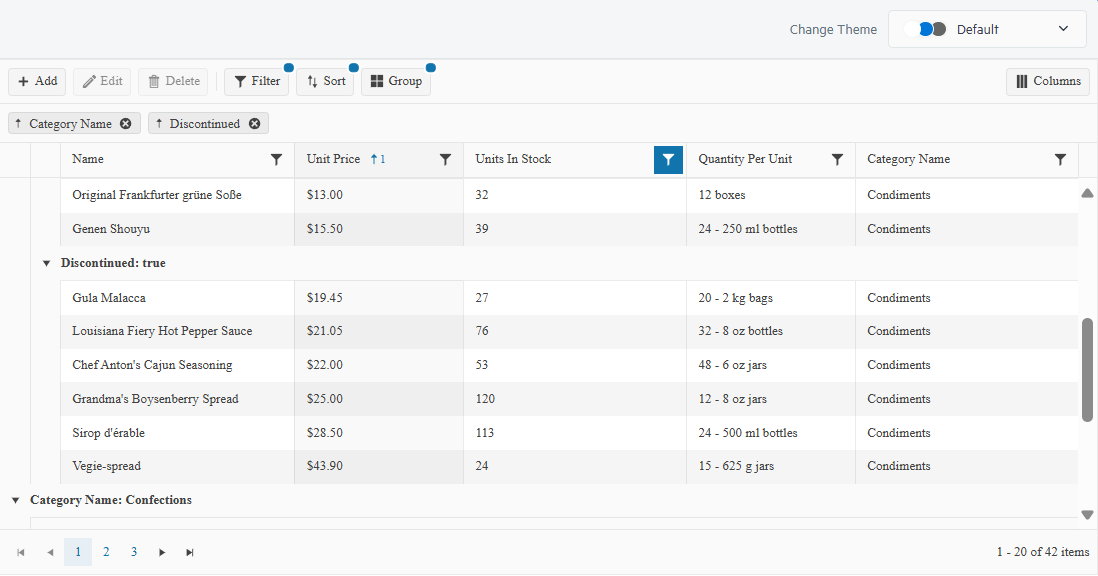Click the Group grid icon in the toolbar
This screenshot has height=576, width=1098.
pyautogui.click(x=377, y=81)
